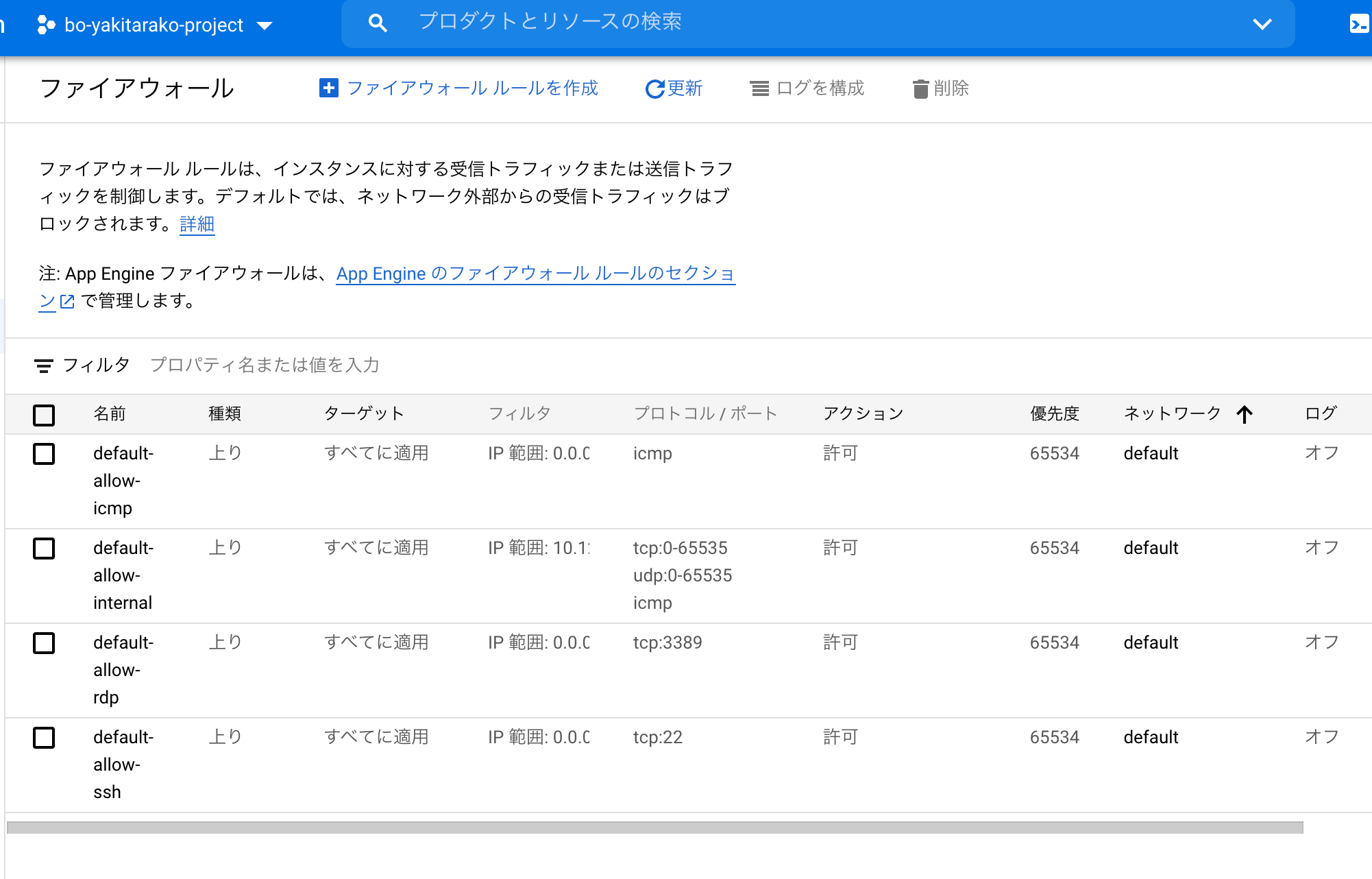Expand the search options chevron in blue bar
Viewport: 1372px width, 879px height.
1262,25
